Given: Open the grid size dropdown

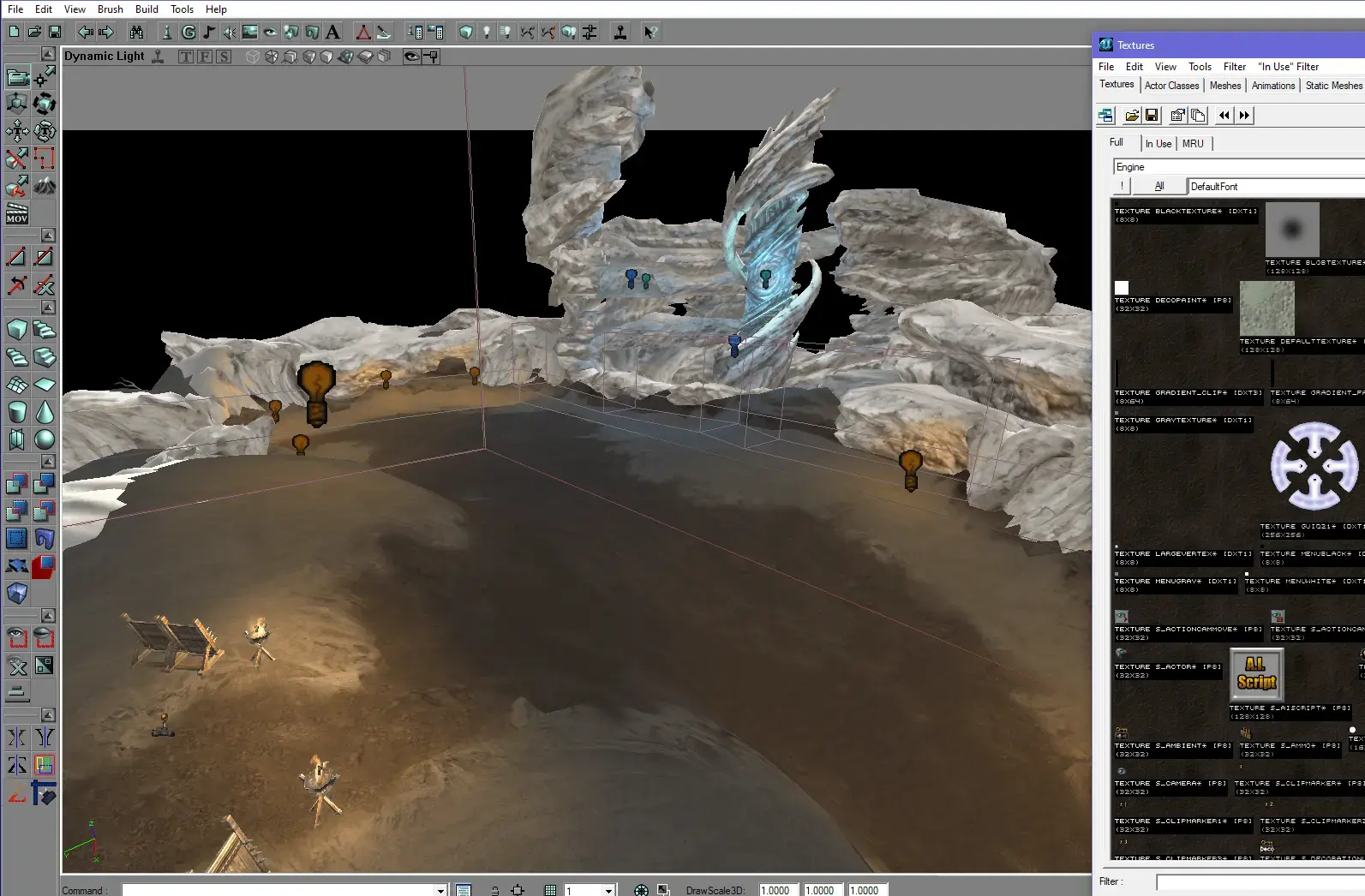Looking at the screenshot, I should point(609,890).
